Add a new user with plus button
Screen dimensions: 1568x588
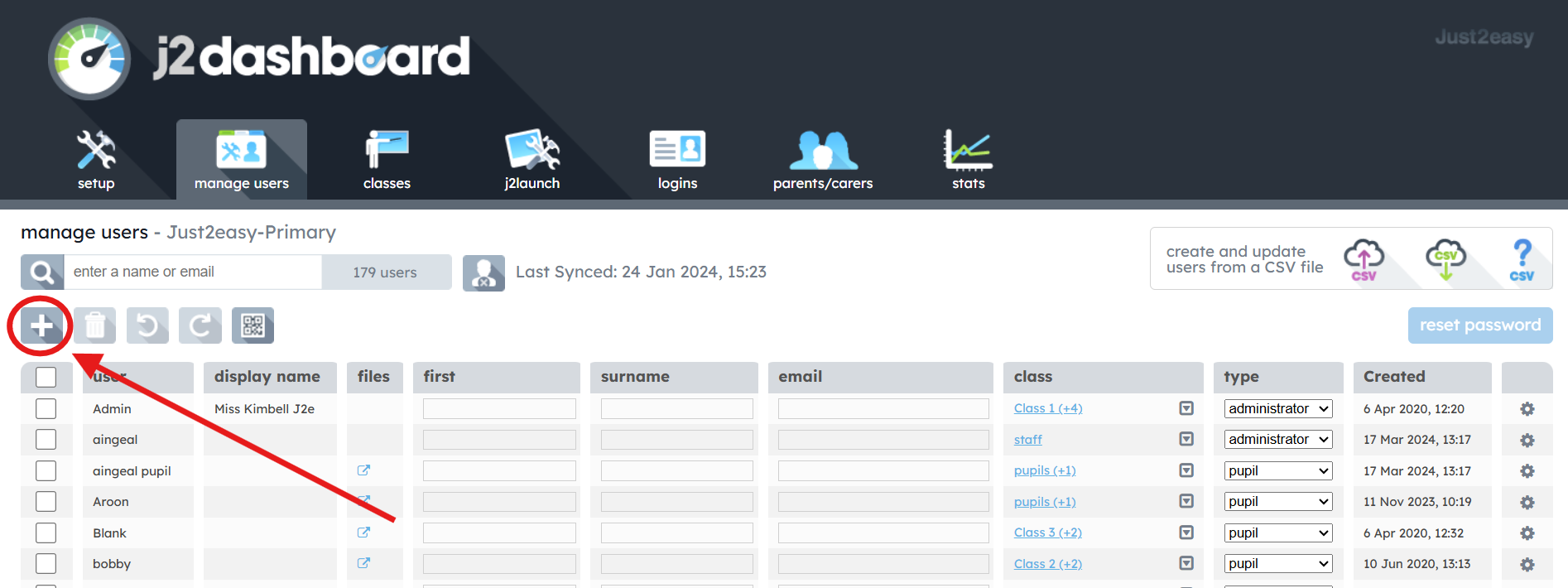[x=41, y=325]
